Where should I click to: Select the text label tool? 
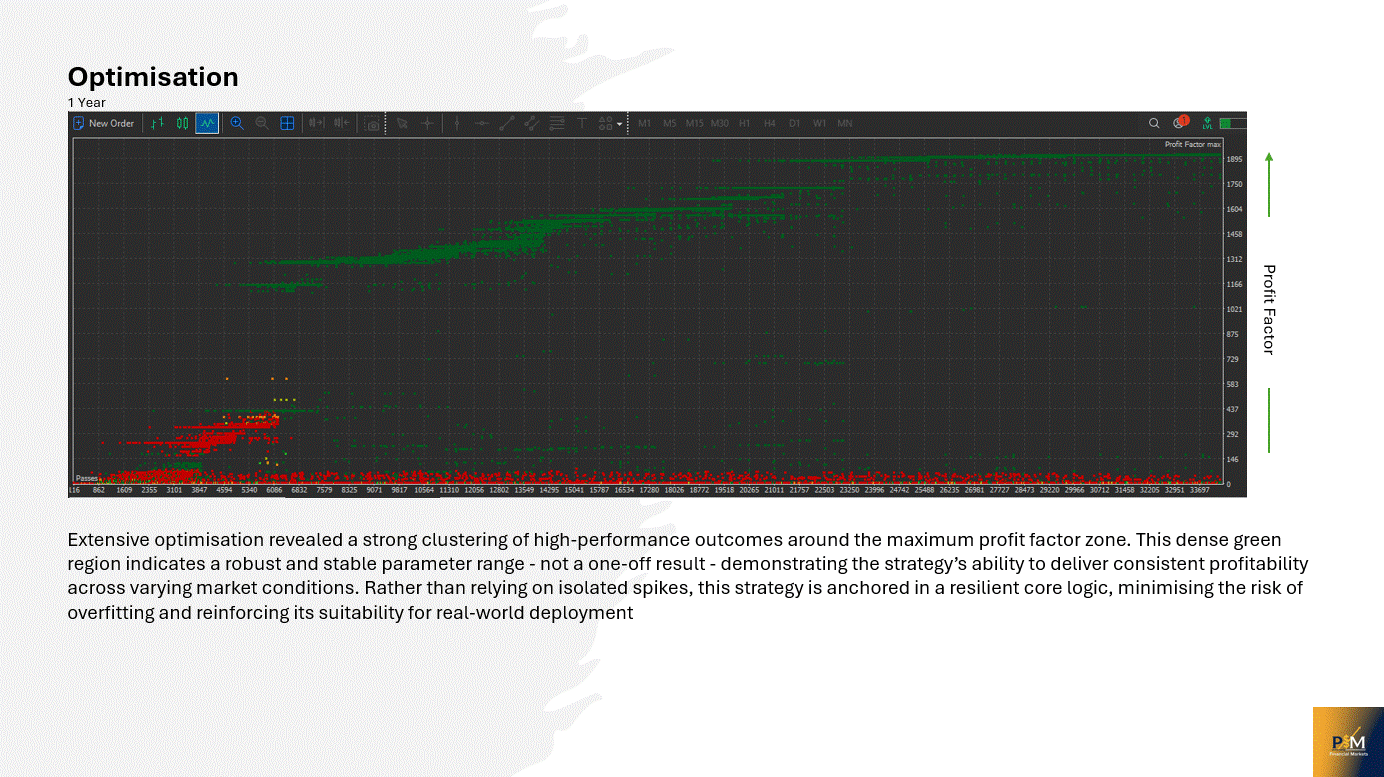(582, 123)
